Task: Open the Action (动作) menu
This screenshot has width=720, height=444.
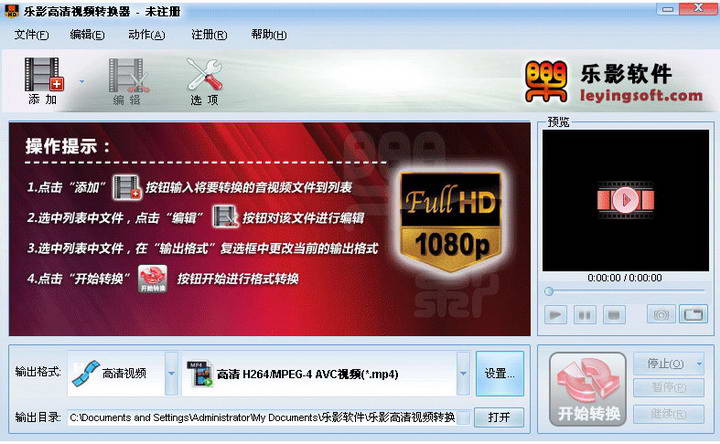Action: point(146,35)
